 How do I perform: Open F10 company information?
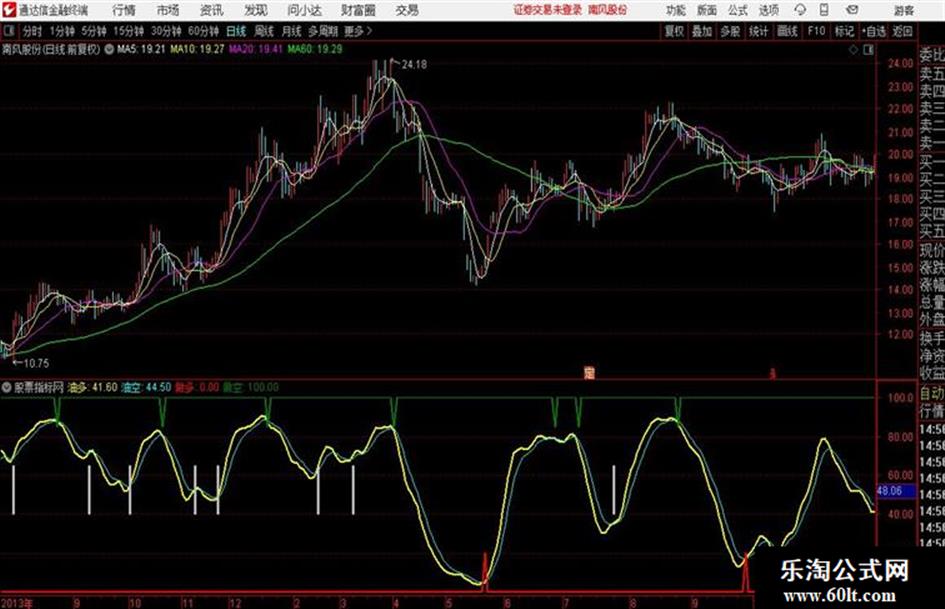coord(816,31)
